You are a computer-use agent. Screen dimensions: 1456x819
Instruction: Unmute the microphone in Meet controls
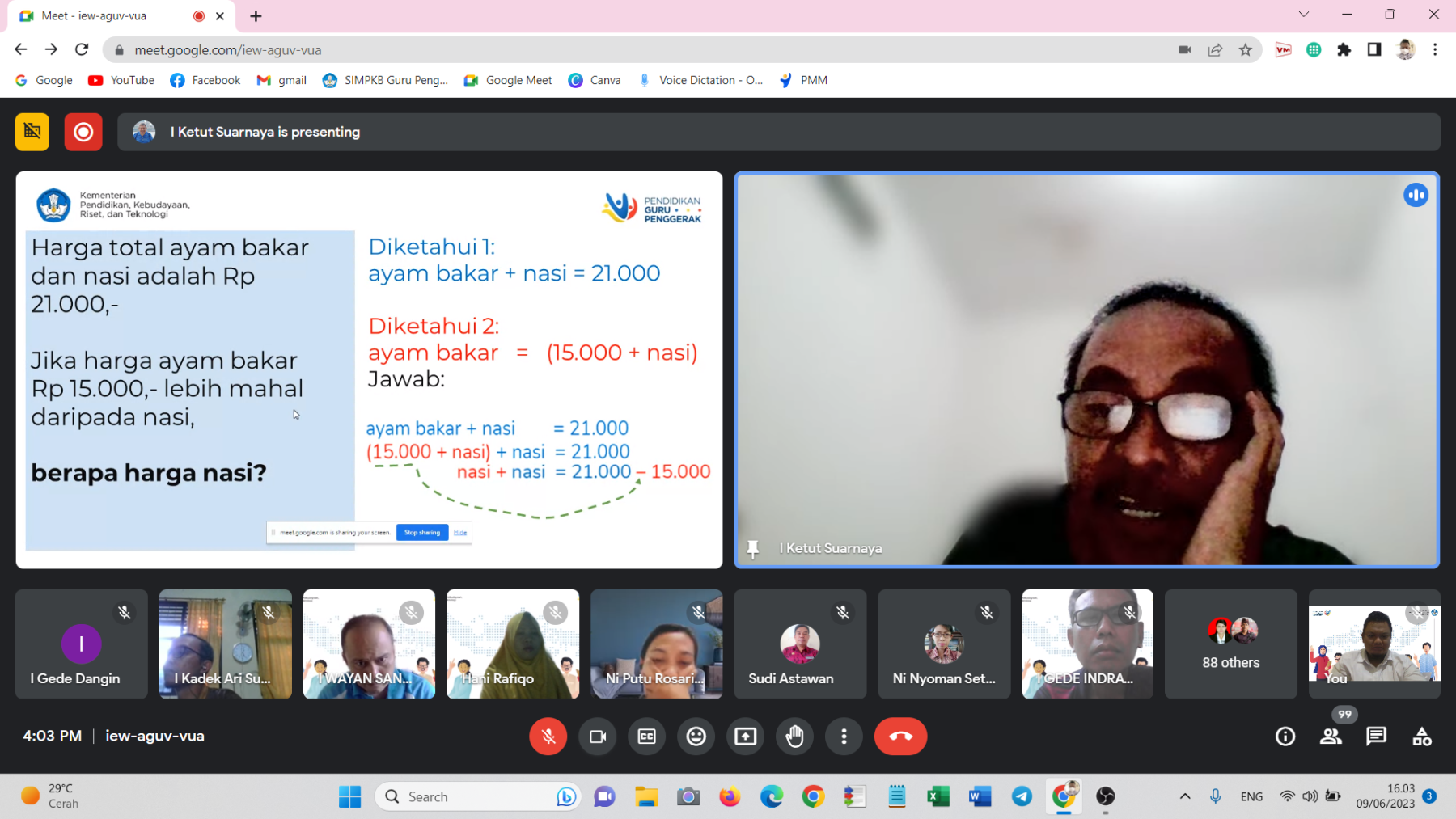tap(548, 737)
